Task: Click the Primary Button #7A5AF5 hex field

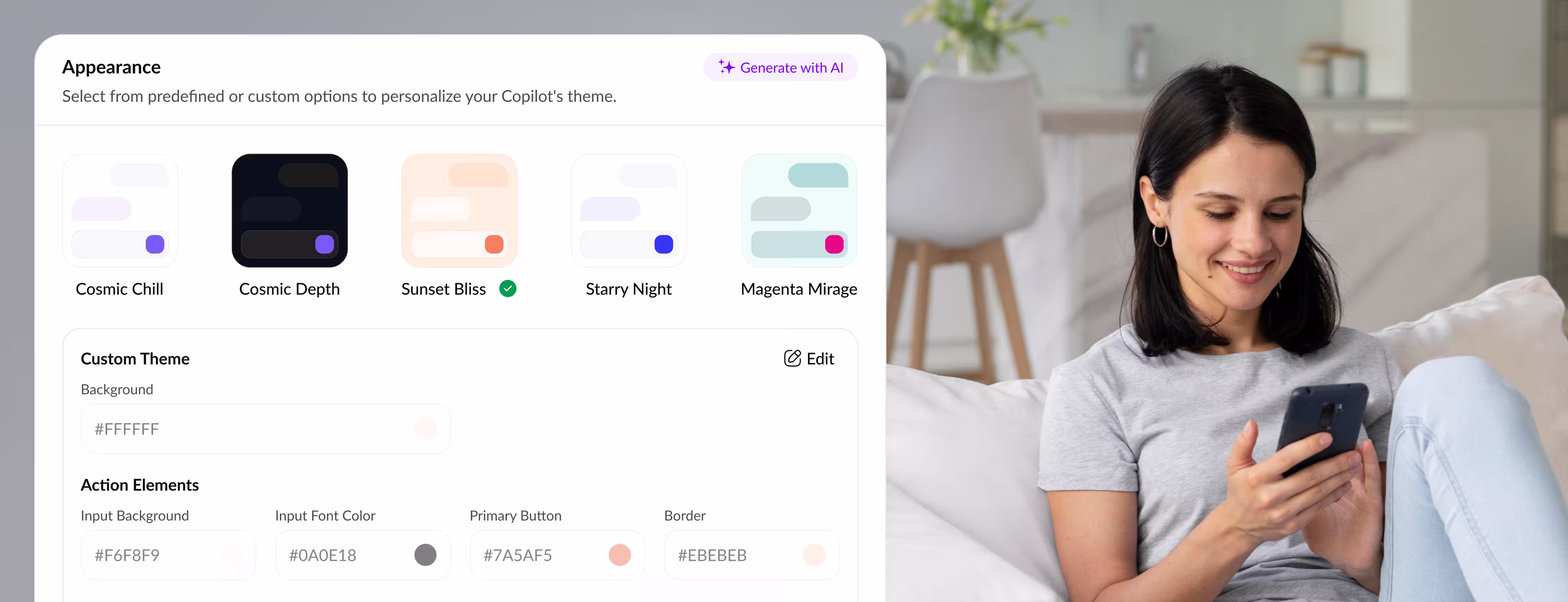Action: pos(557,555)
